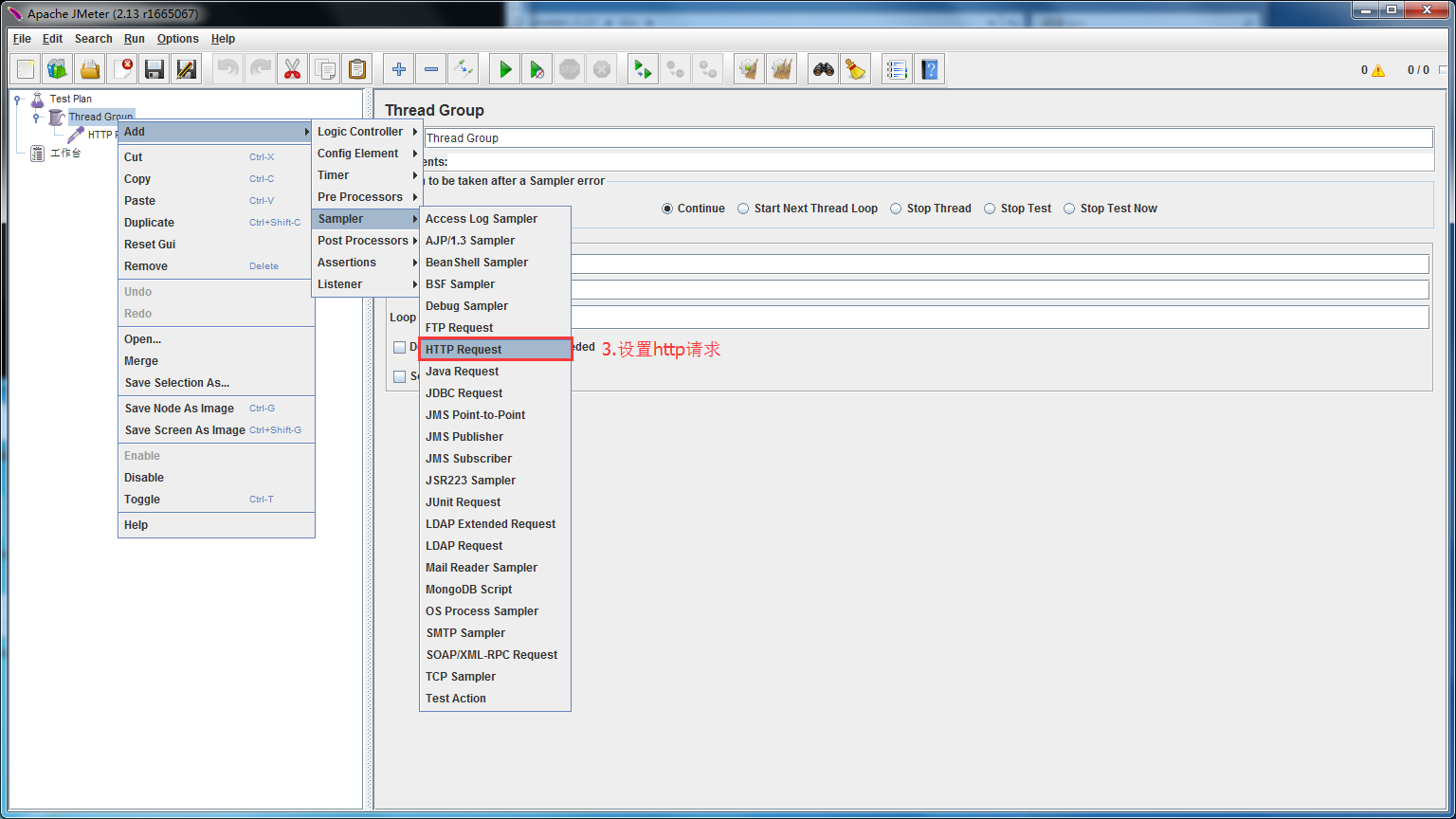Screen dimensions: 1456x819
Task: Click the Undo arrow toolbar icon
Action: click(228, 69)
